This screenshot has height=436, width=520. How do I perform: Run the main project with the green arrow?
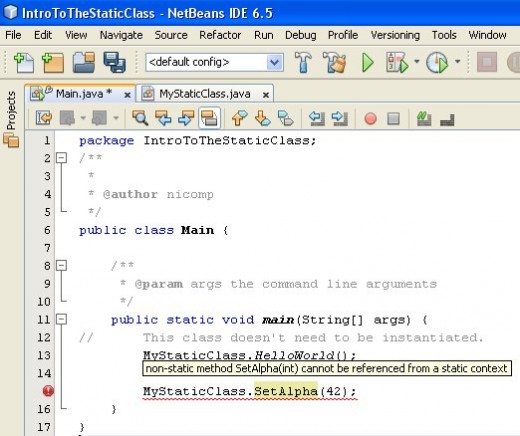click(368, 62)
